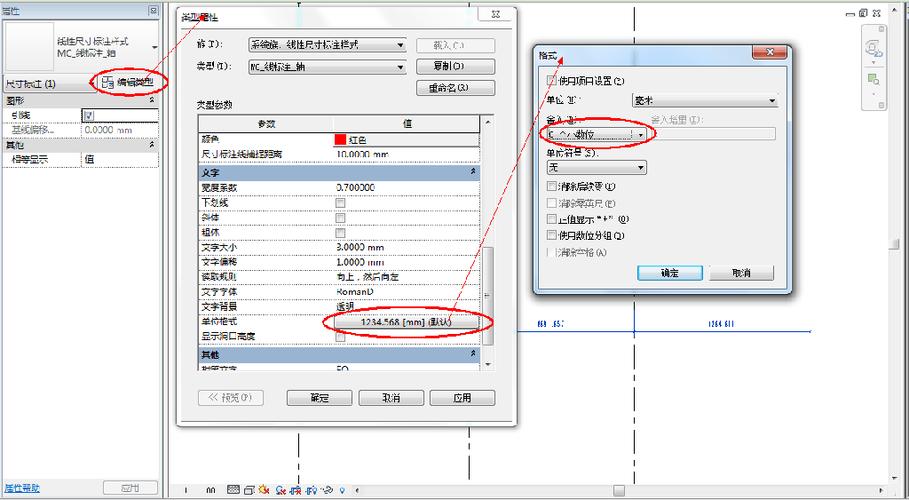The image size is (909, 500).
Task: Toggle the 引线 (leader) checkbox in Properties
Action: click(x=88, y=116)
